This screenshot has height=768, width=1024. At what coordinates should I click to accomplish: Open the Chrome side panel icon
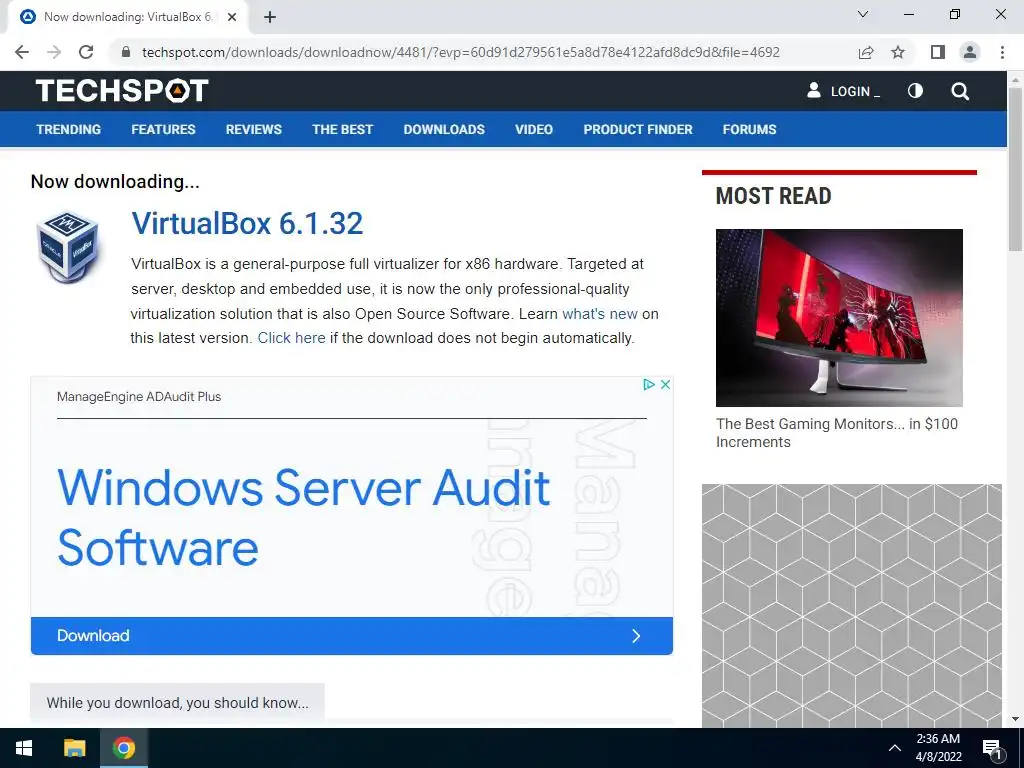(x=938, y=52)
